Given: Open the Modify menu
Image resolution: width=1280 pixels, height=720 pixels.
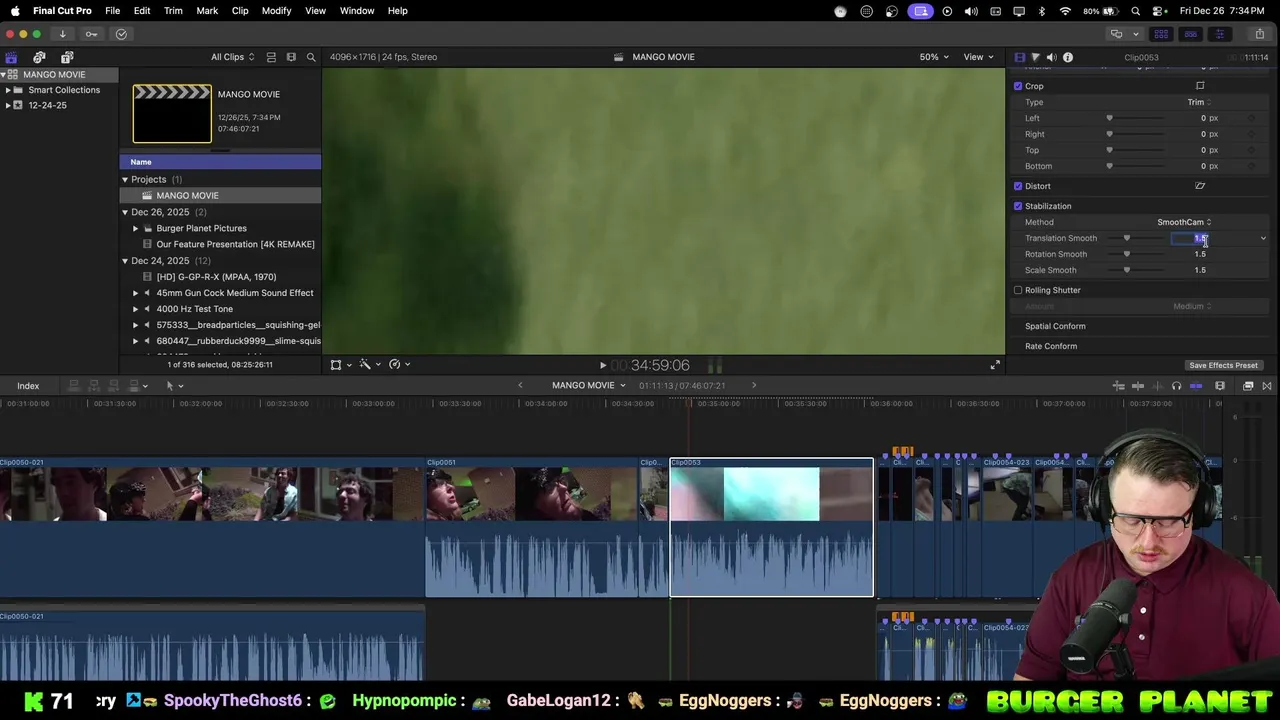Looking at the screenshot, I should pos(276,10).
